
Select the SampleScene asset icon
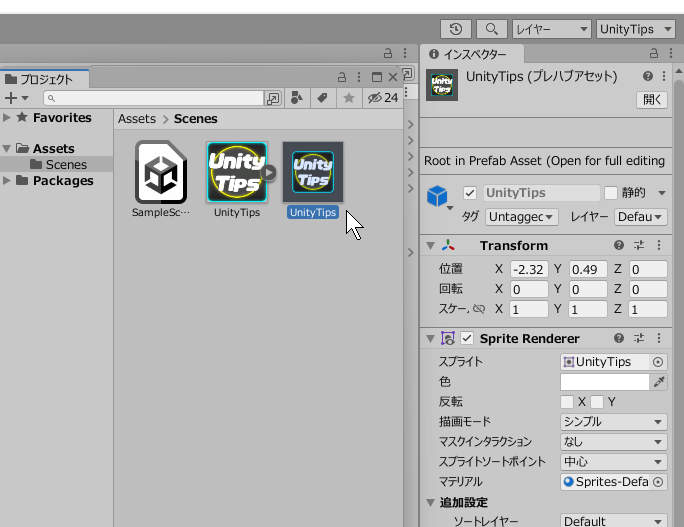(x=161, y=172)
